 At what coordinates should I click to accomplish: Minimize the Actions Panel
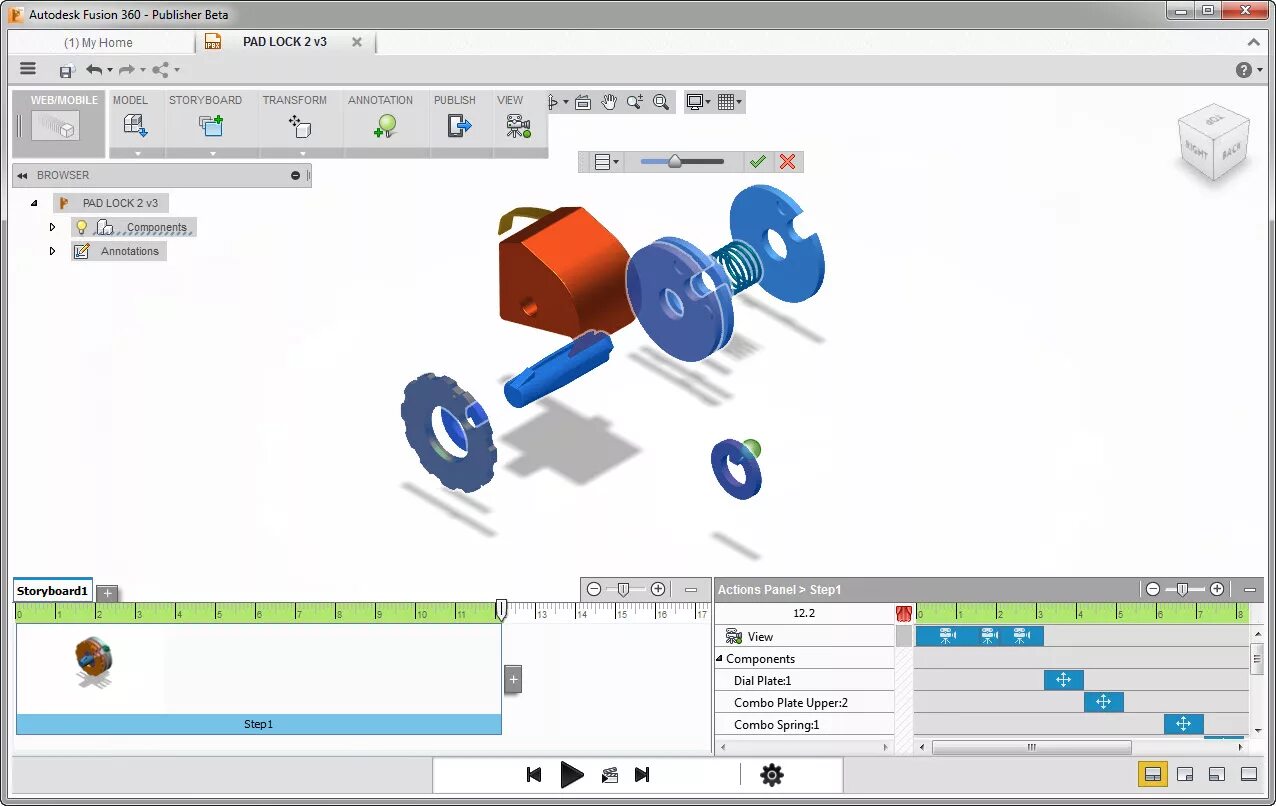pos(1250,590)
